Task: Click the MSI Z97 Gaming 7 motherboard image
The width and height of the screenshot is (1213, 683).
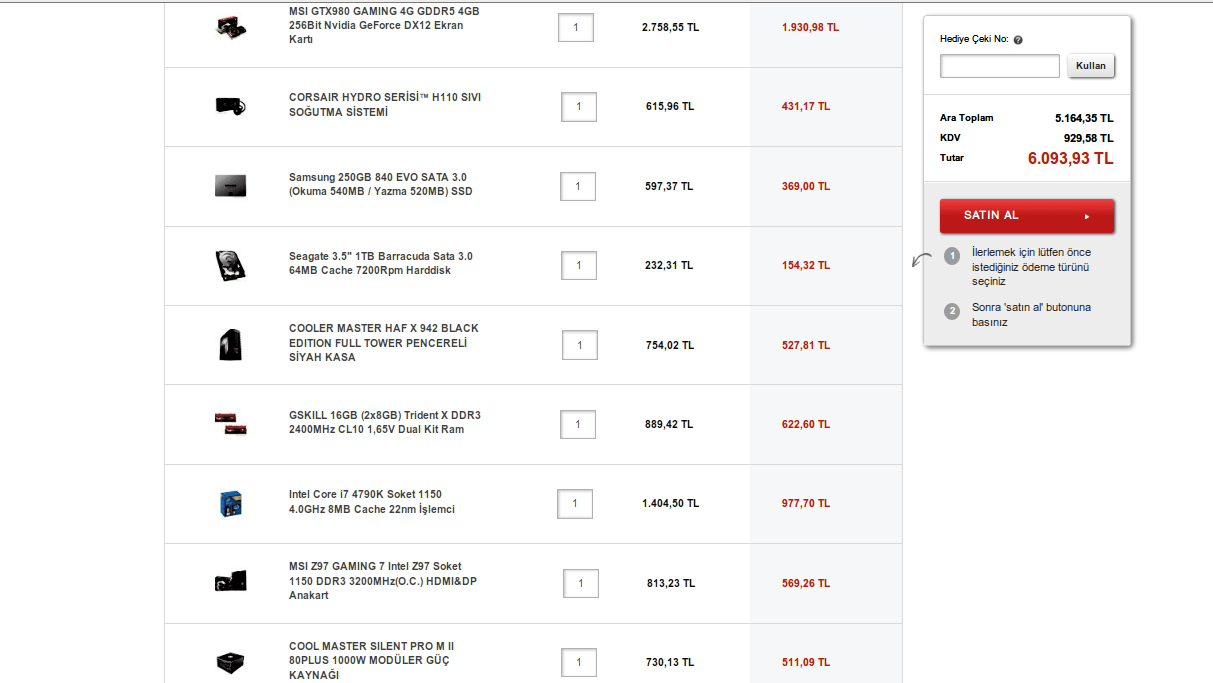Action: point(230,582)
